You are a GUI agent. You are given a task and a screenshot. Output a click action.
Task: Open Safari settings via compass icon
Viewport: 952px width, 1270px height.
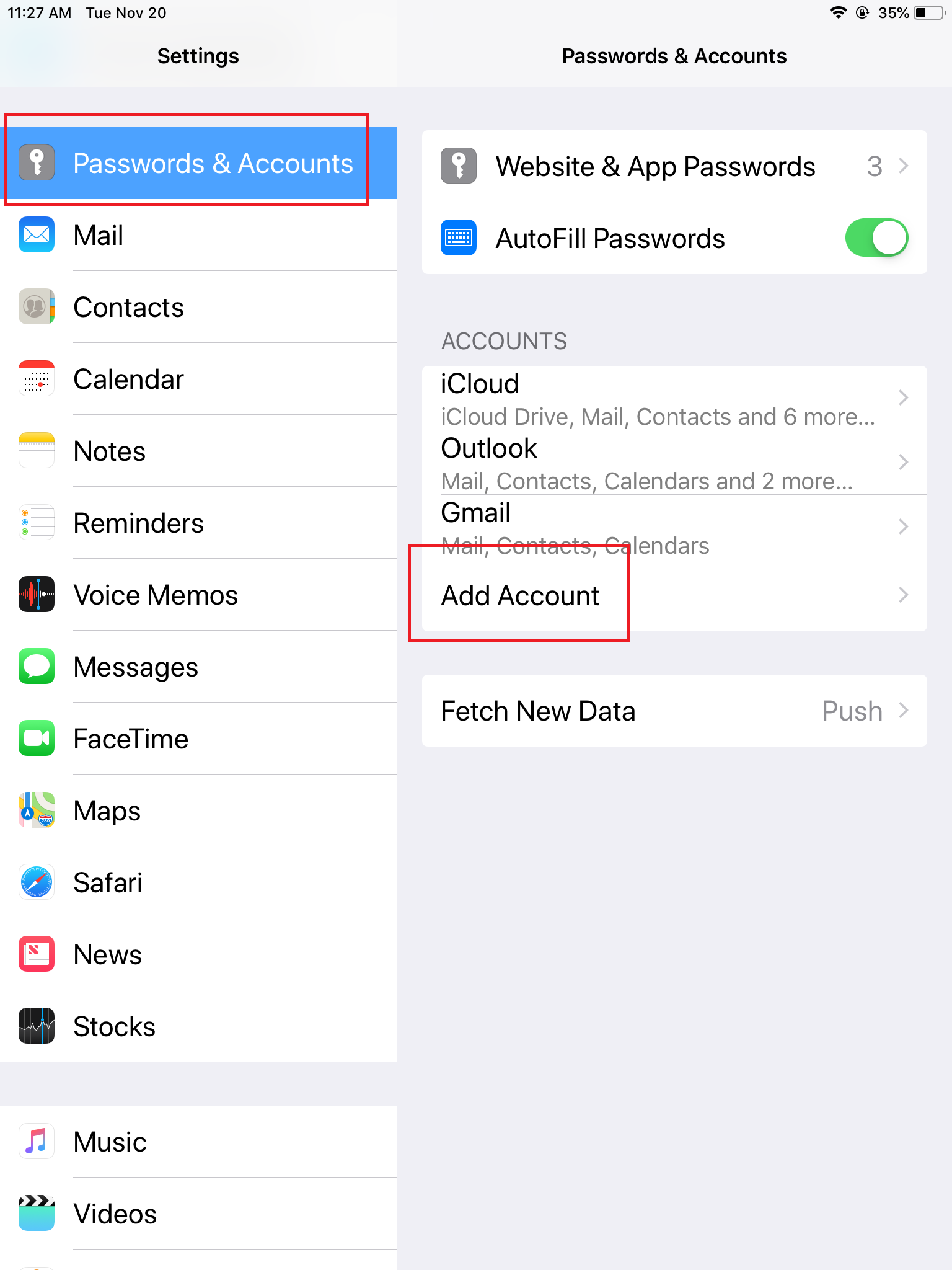click(x=37, y=882)
